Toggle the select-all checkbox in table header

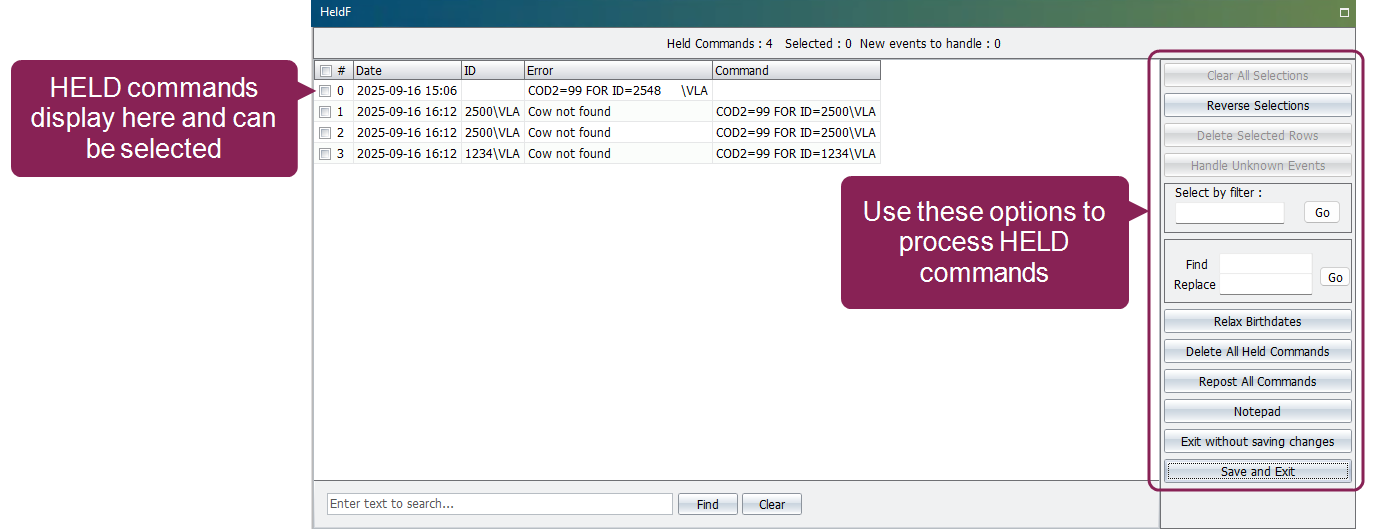click(325, 71)
